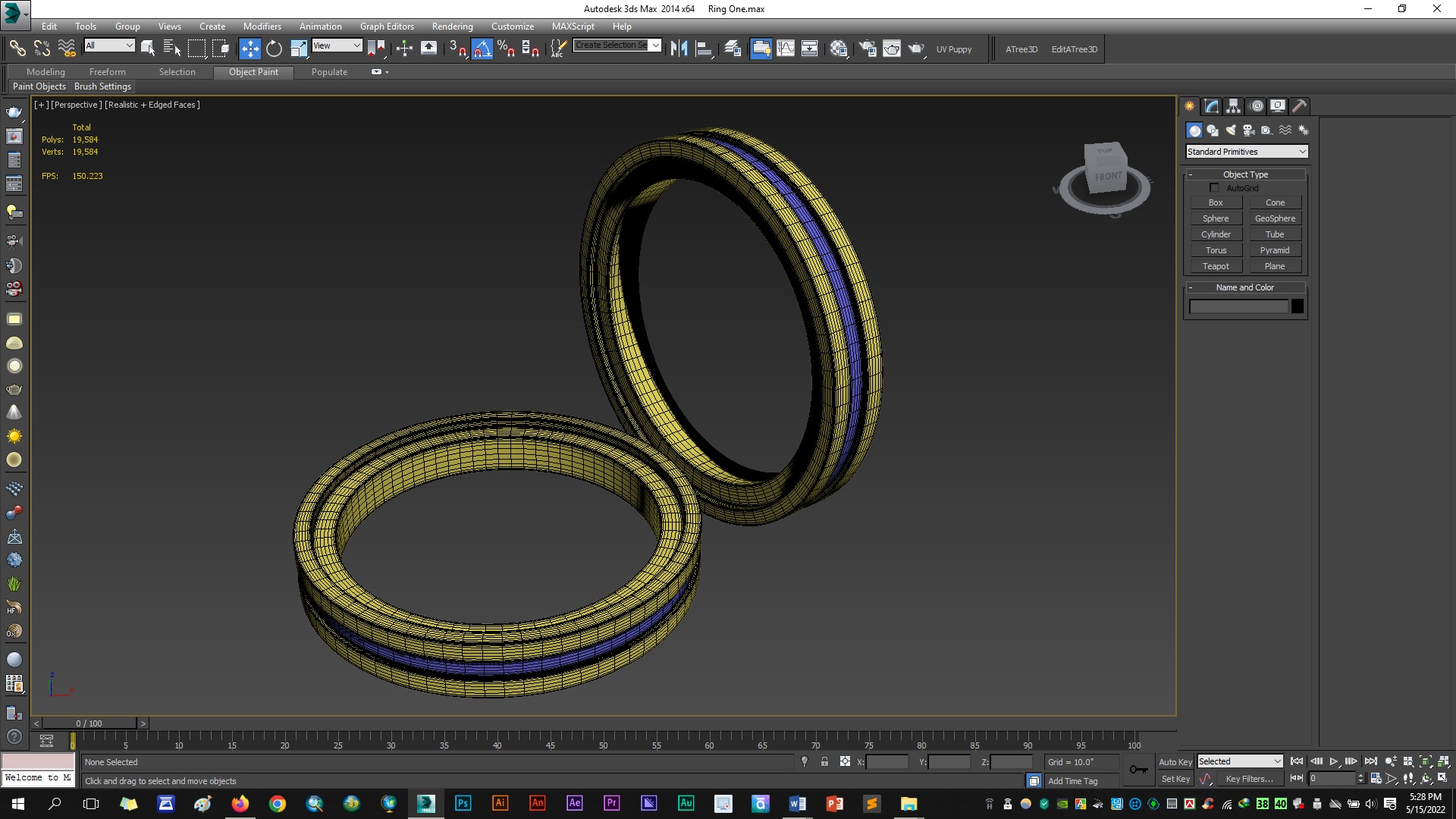Select the Rotate tool in toolbar

(x=274, y=49)
